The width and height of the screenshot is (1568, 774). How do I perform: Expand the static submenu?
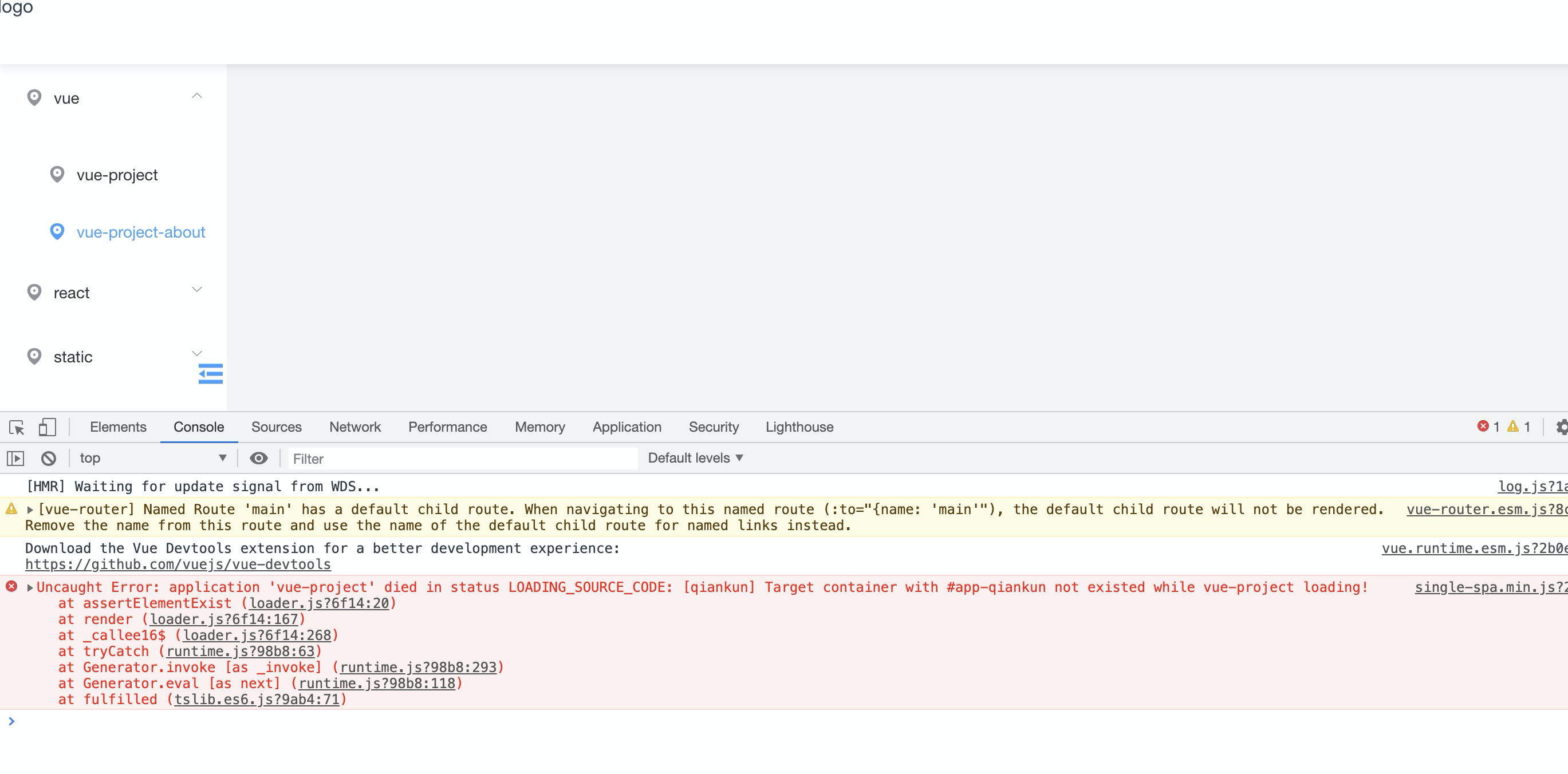tap(196, 354)
